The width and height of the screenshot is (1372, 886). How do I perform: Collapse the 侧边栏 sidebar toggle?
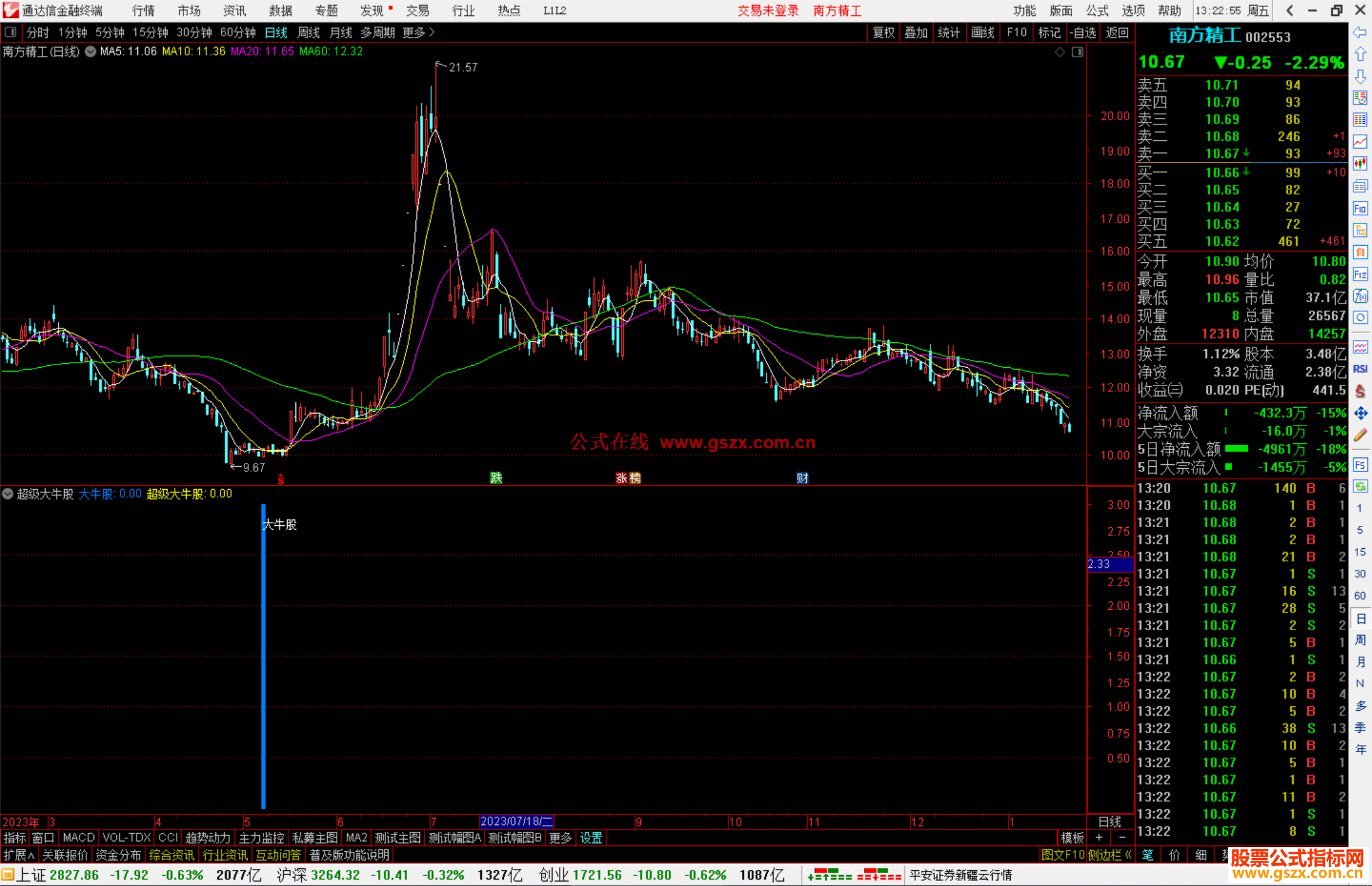pos(1109,855)
